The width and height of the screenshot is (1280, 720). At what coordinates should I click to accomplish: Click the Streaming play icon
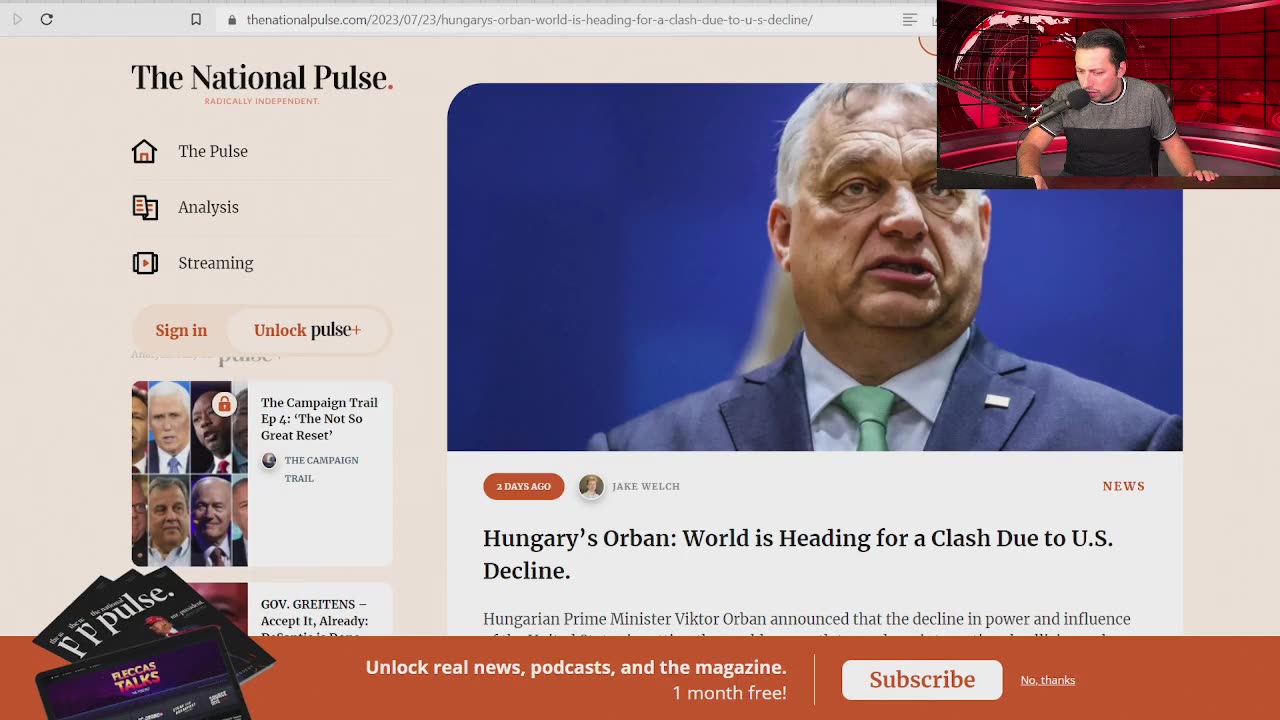coord(145,263)
